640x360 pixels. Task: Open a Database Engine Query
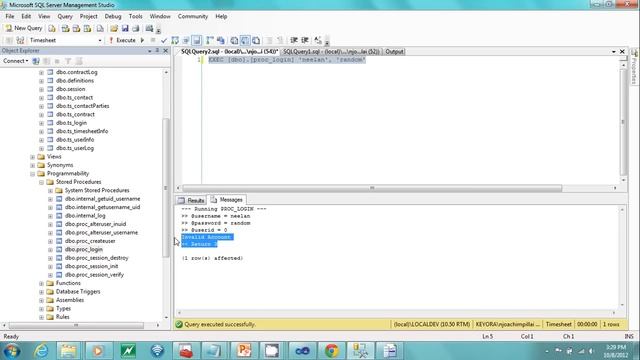52,29
